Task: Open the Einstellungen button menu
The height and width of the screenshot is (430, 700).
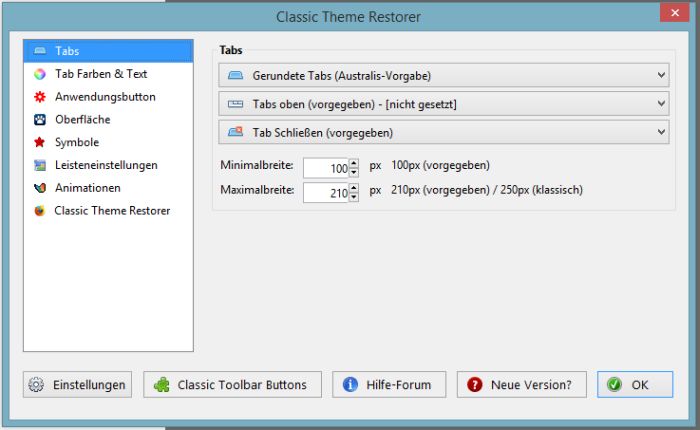Action: pyautogui.click(x=77, y=384)
